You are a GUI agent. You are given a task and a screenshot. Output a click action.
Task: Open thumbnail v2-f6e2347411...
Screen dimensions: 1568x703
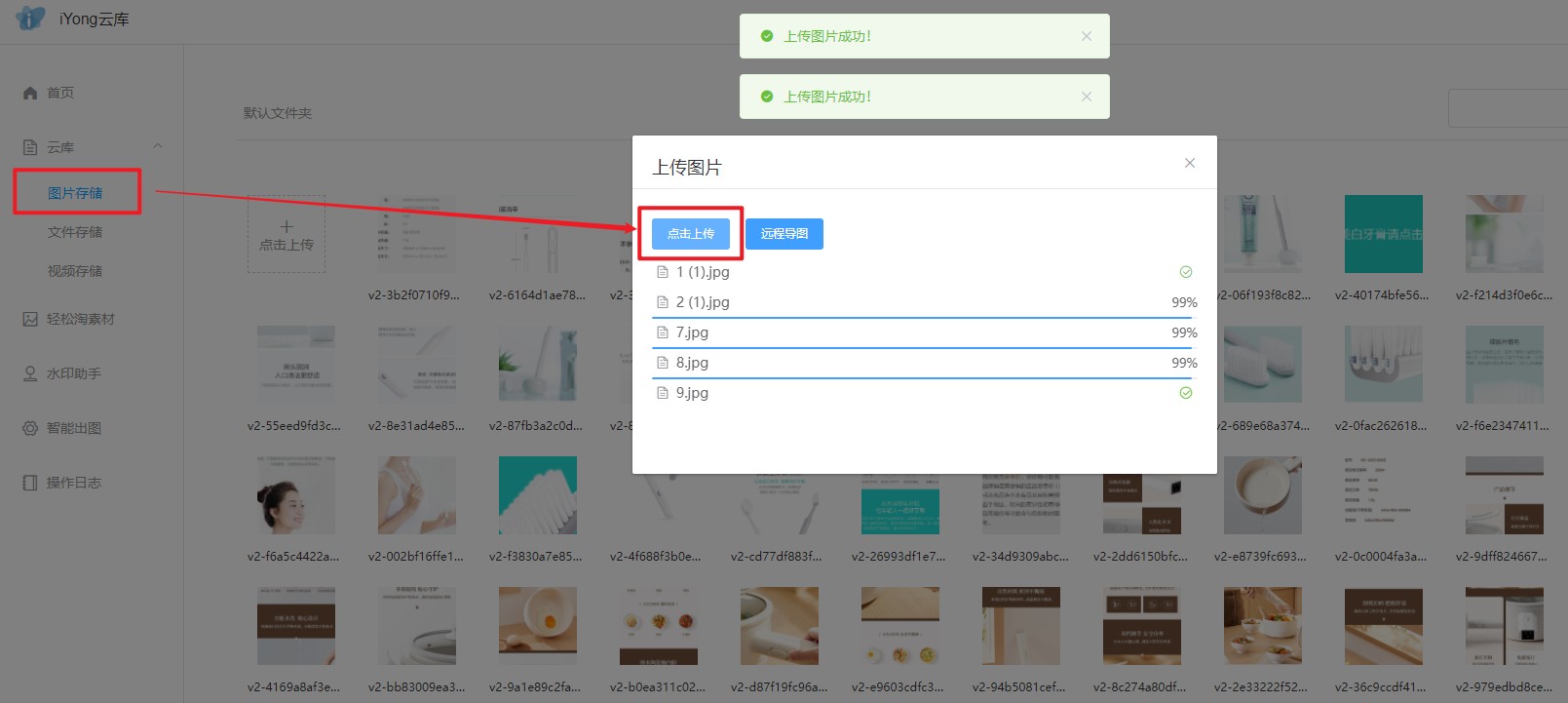pos(1505,365)
